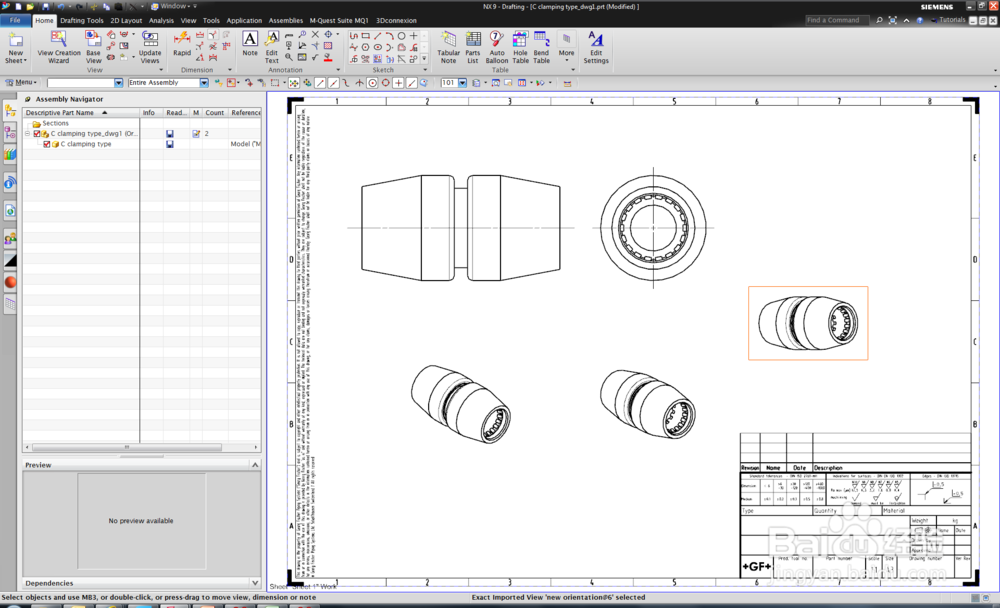This screenshot has height=608, width=1000.
Task: Open the Entire Assembly scope dropdown
Action: click(203, 83)
